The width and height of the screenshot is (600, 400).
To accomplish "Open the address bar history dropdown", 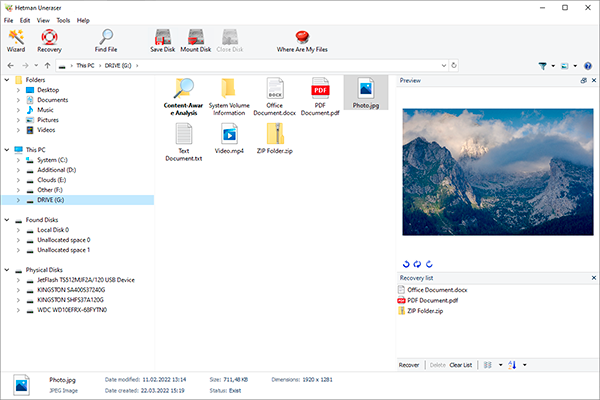I will 444,65.
